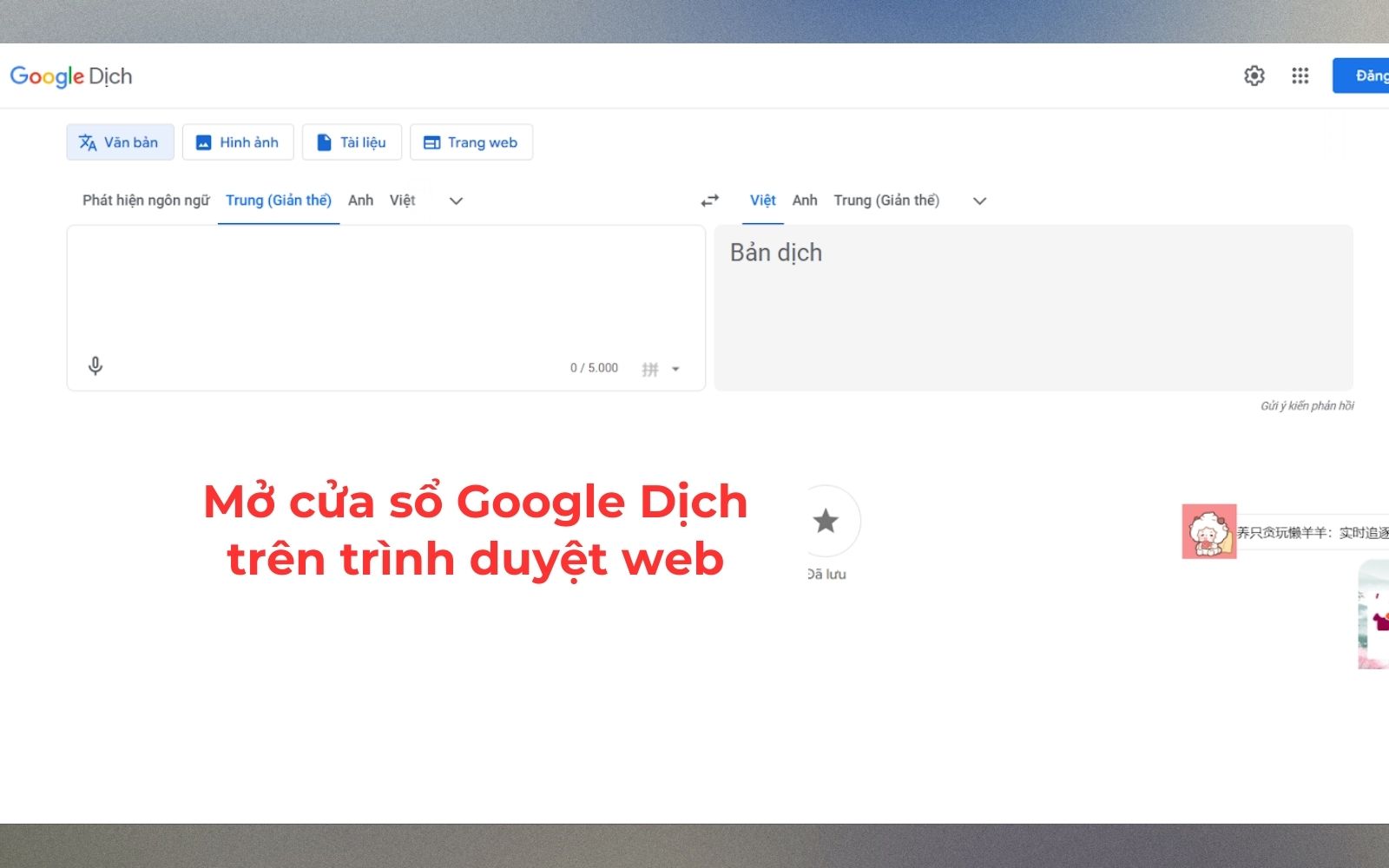This screenshot has width=1389, height=868.
Task: Open Google Translate settings gear
Action: pyautogui.click(x=1254, y=76)
